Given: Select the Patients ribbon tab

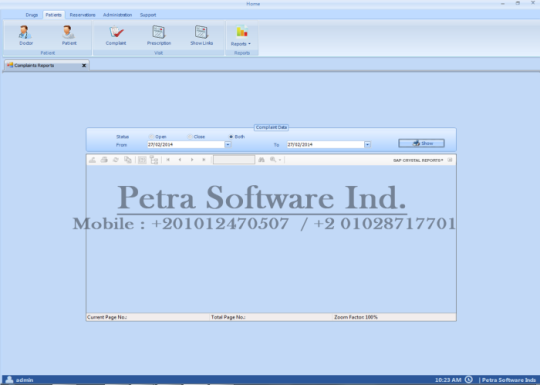Looking at the screenshot, I should point(53,15).
